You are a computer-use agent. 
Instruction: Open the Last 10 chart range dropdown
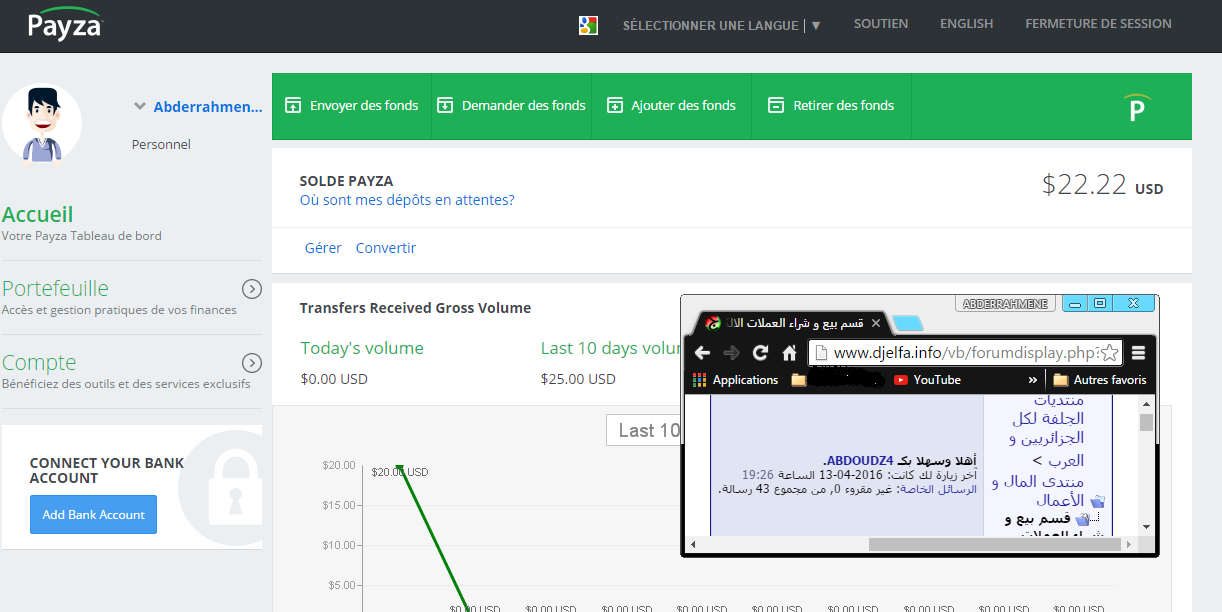[643, 430]
